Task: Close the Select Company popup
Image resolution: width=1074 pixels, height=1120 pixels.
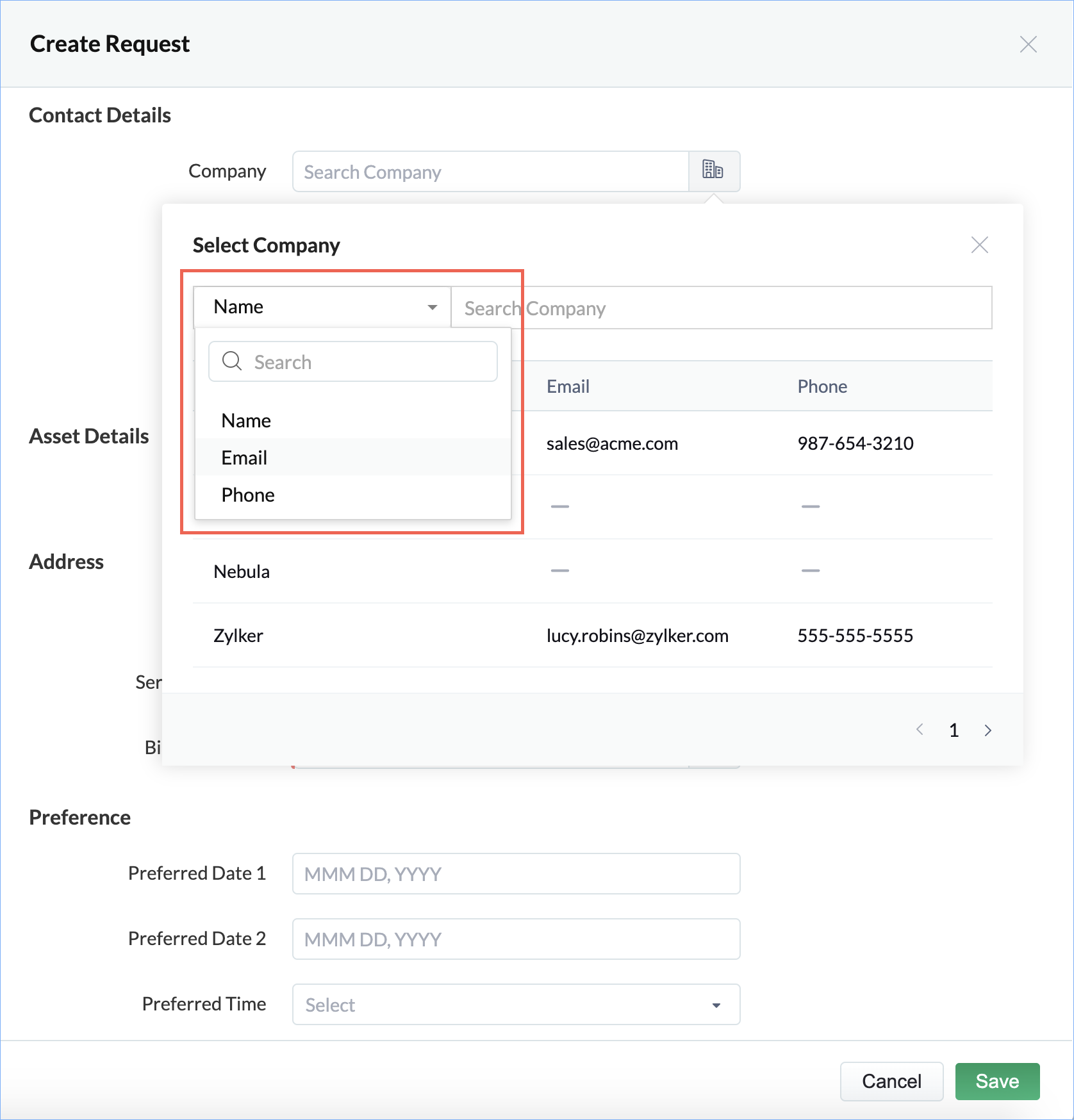Action: [979, 245]
